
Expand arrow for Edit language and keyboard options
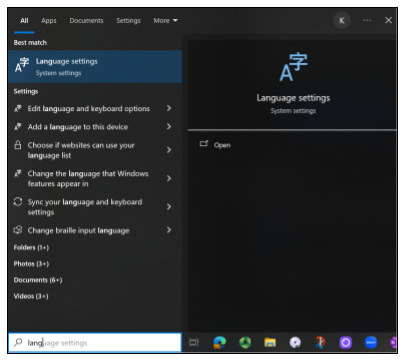coord(169,108)
